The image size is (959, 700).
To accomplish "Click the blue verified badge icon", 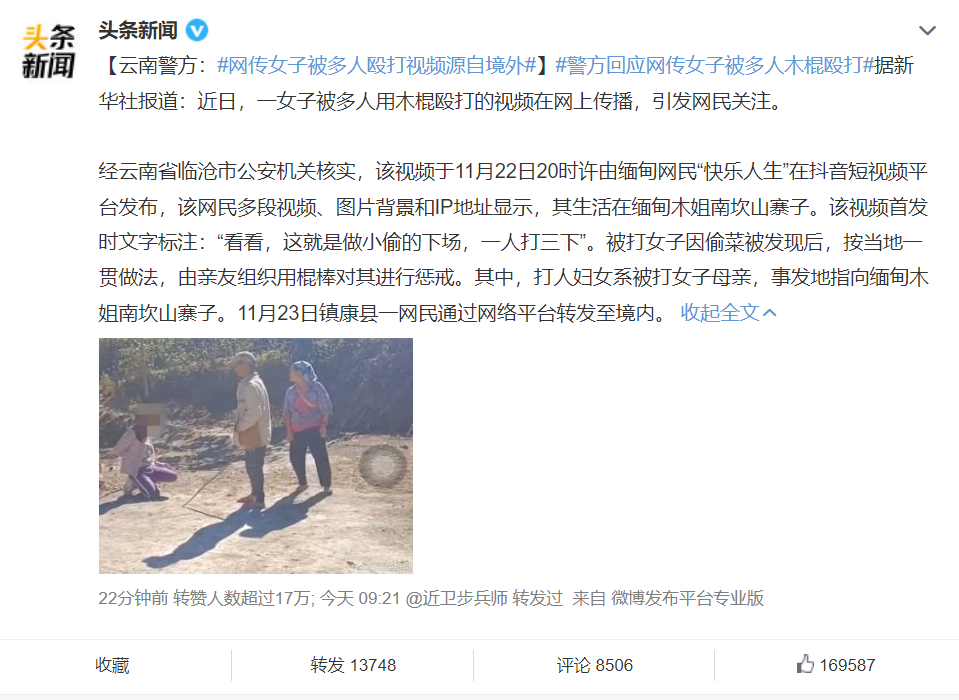I will (197, 30).
